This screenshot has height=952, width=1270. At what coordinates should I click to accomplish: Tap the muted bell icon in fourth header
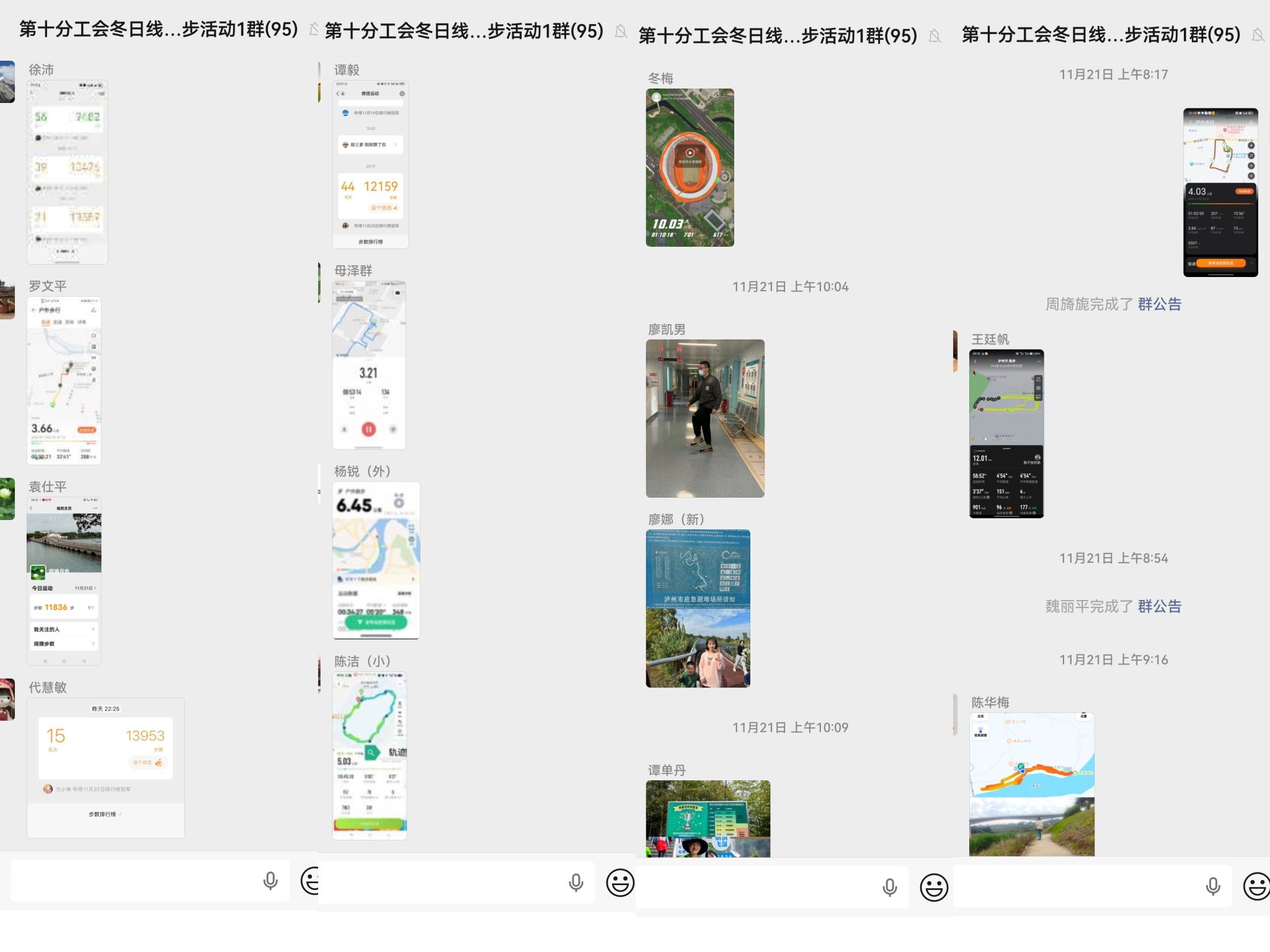(x=1258, y=35)
